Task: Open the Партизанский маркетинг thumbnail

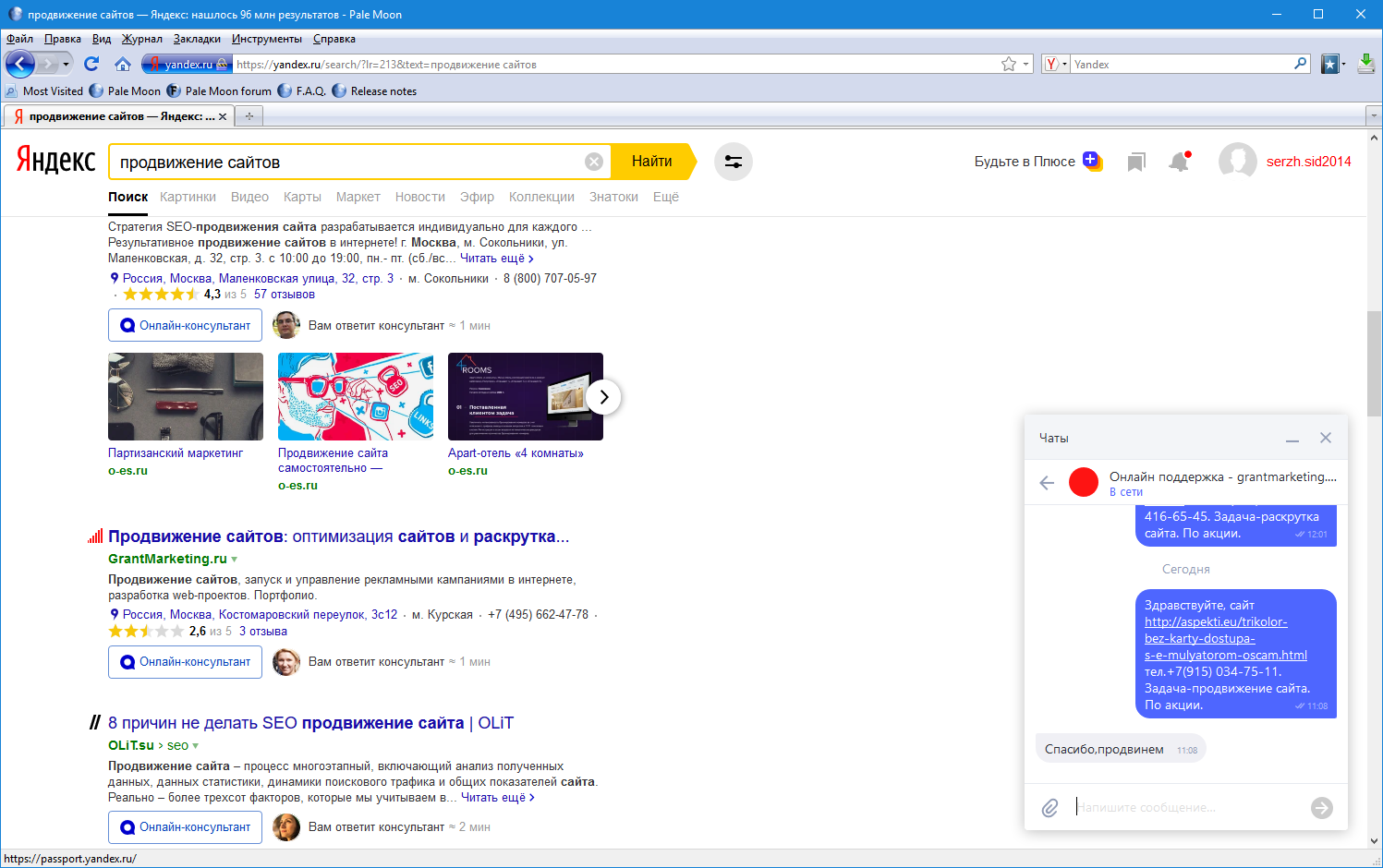Action: coord(186,396)
